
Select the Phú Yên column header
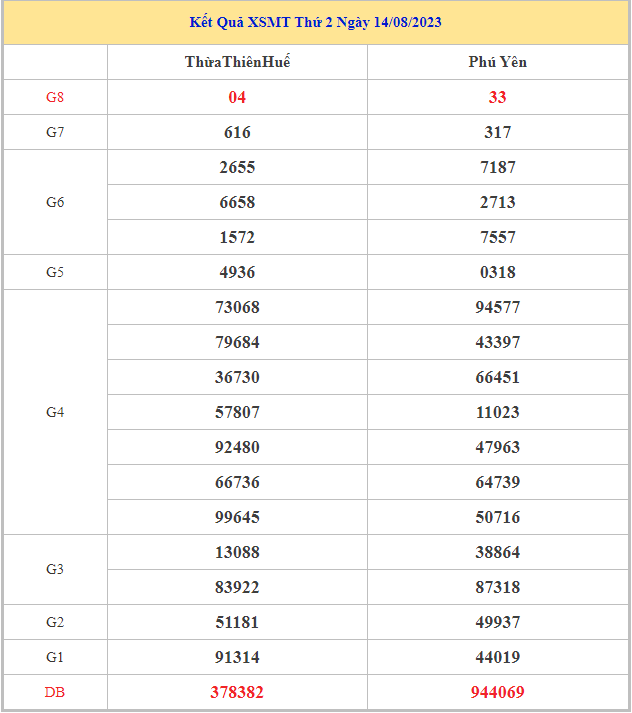tap(497, 62)
